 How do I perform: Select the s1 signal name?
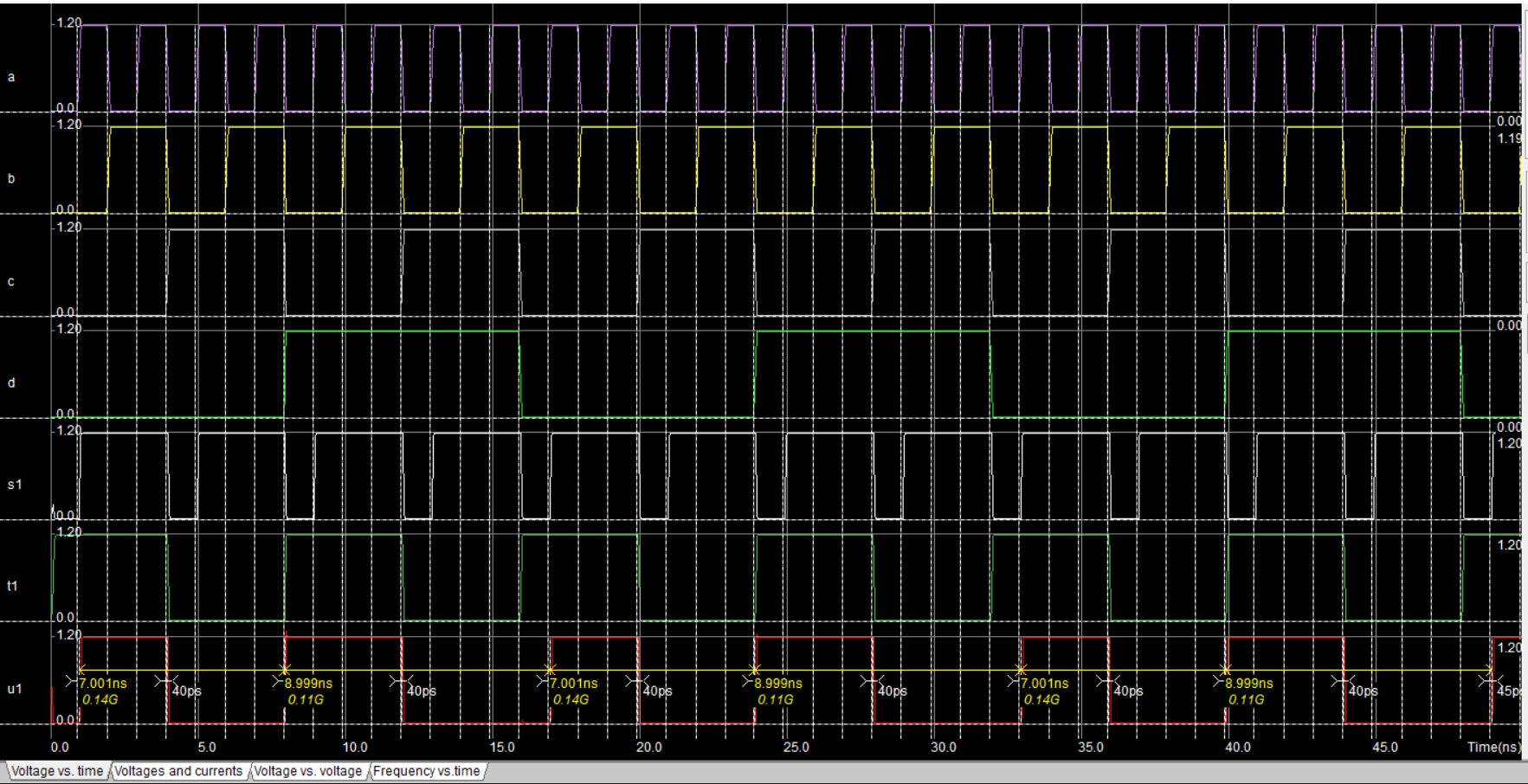pyautogui.click(x=12, y=484)
